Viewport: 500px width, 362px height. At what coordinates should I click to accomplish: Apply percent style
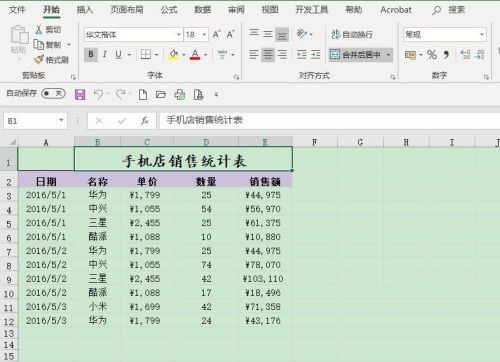(x=432, y=55)
